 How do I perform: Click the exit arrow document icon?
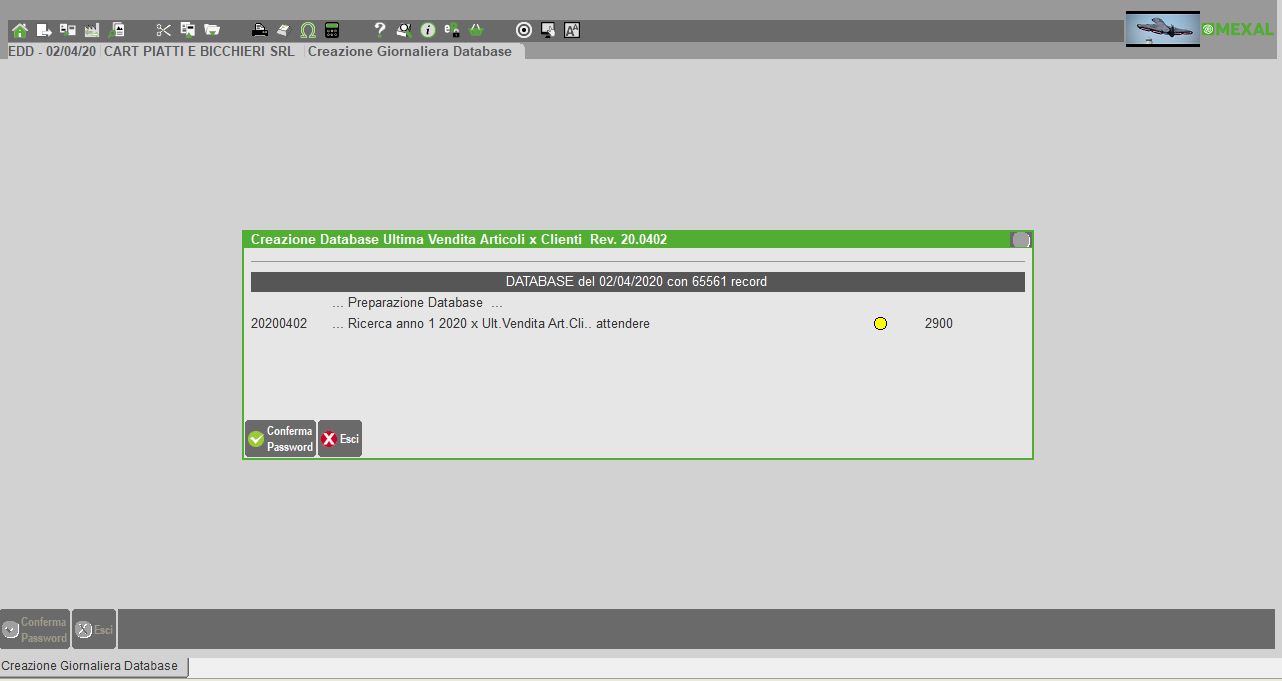[x=44, y=30]
